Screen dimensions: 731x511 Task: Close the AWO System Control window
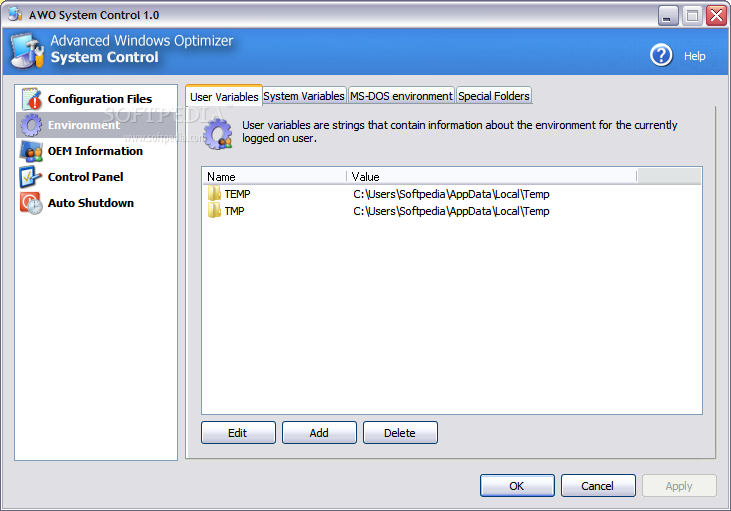click(717, 16)
